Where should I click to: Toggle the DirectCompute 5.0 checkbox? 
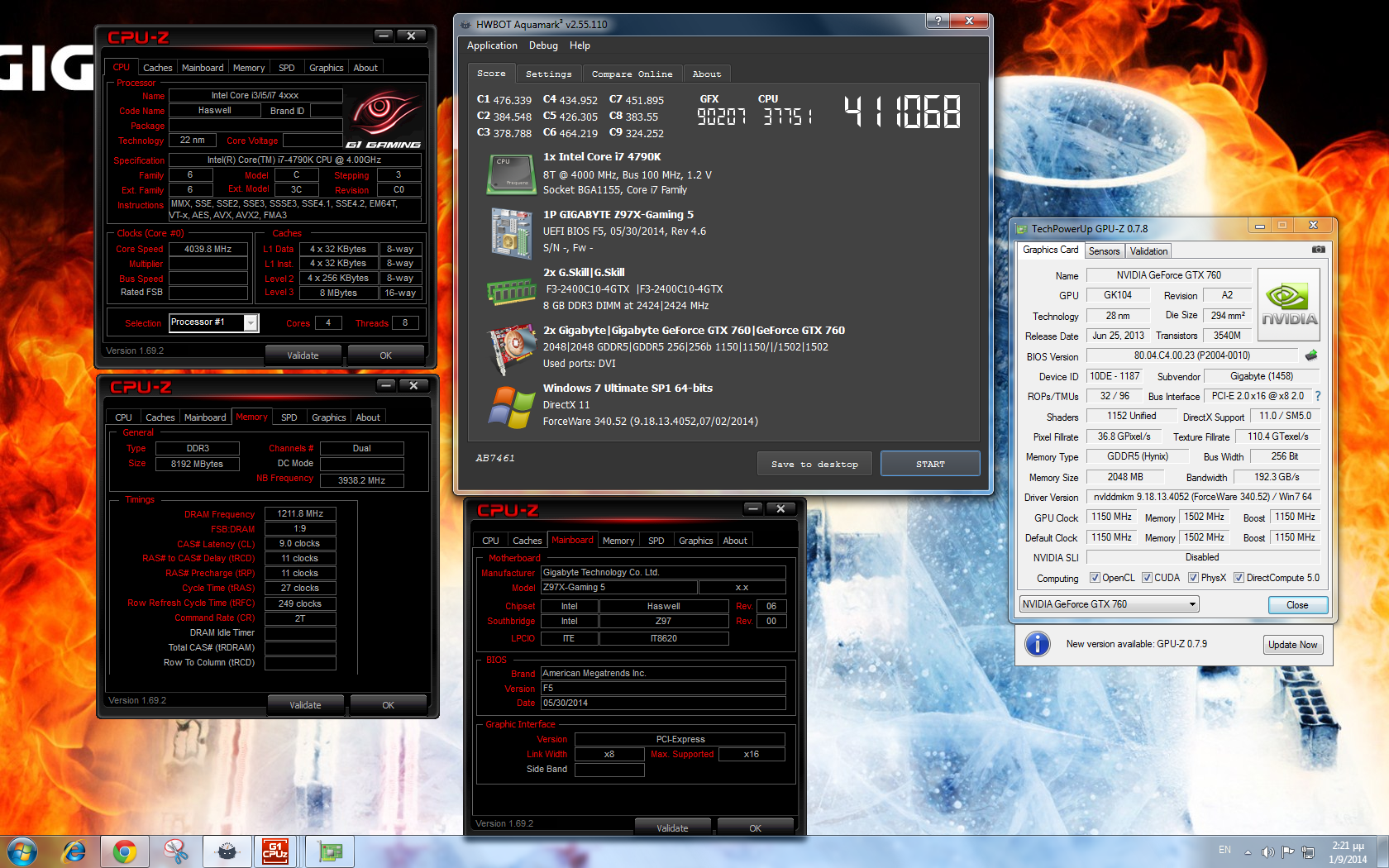tap(1239, 578)
